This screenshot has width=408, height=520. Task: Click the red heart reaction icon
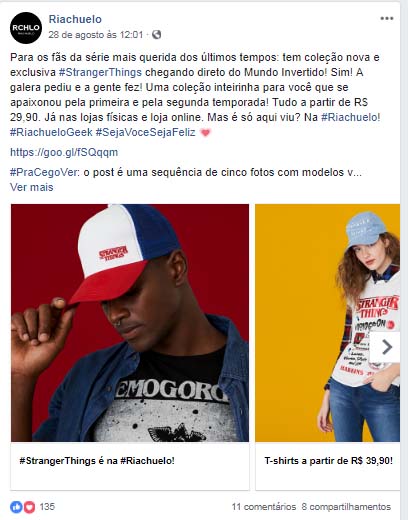tap(29, 507)
